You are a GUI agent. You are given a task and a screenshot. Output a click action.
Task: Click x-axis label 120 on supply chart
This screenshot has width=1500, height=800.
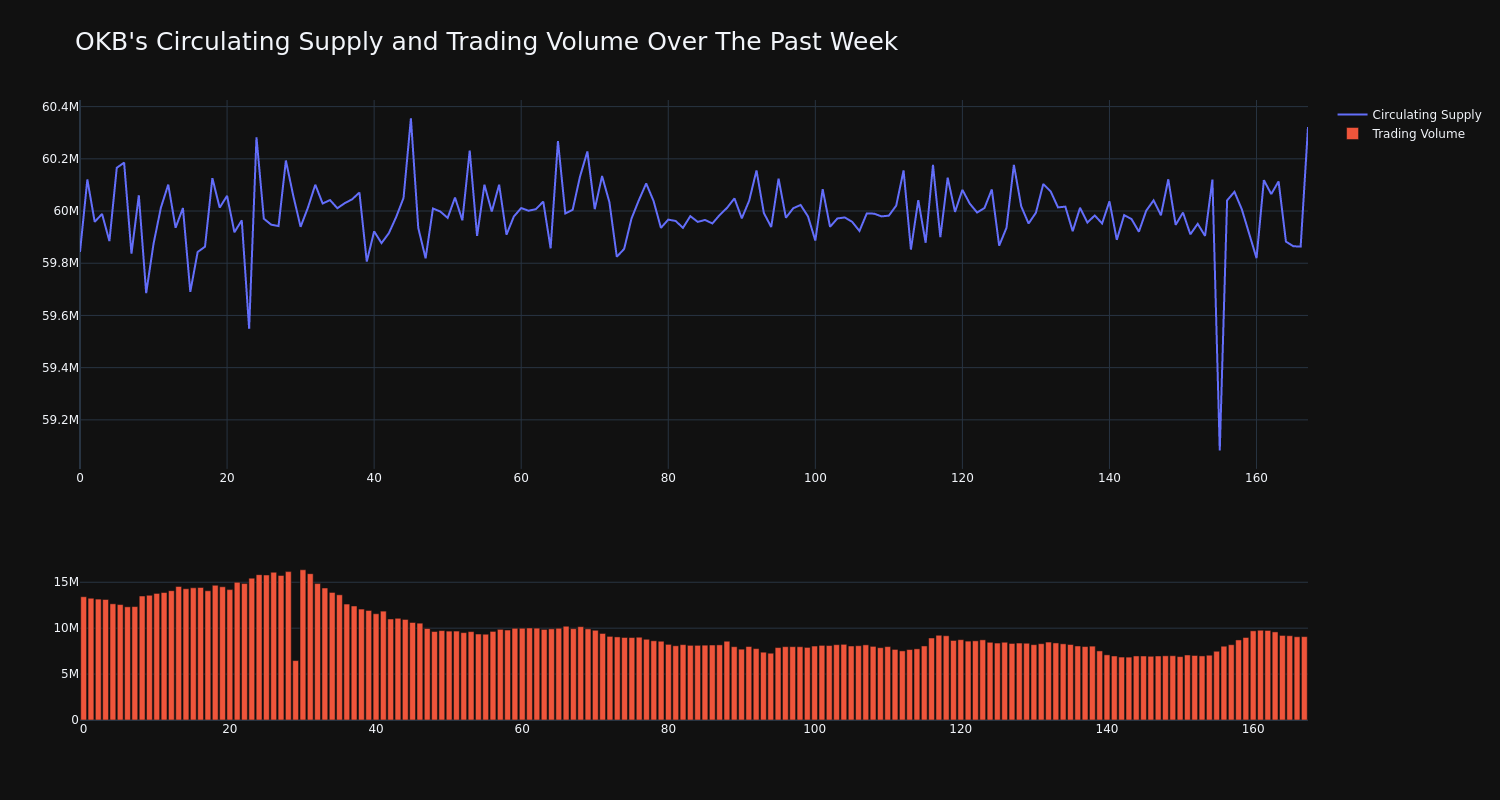962,478
